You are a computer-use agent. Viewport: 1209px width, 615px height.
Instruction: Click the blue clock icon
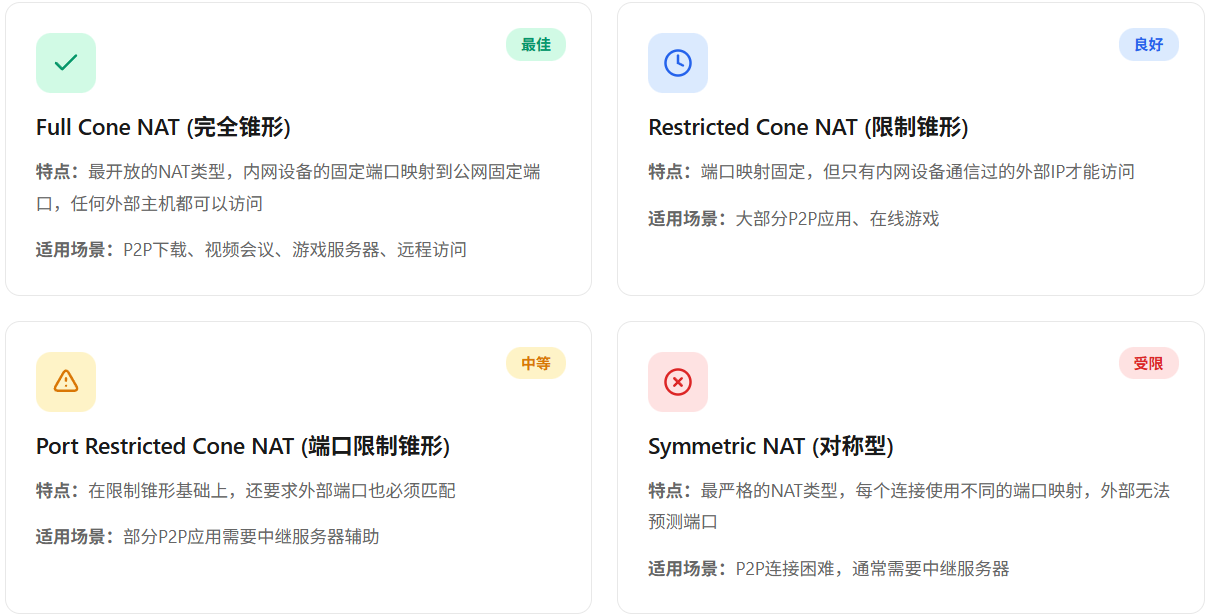(678, 63)
